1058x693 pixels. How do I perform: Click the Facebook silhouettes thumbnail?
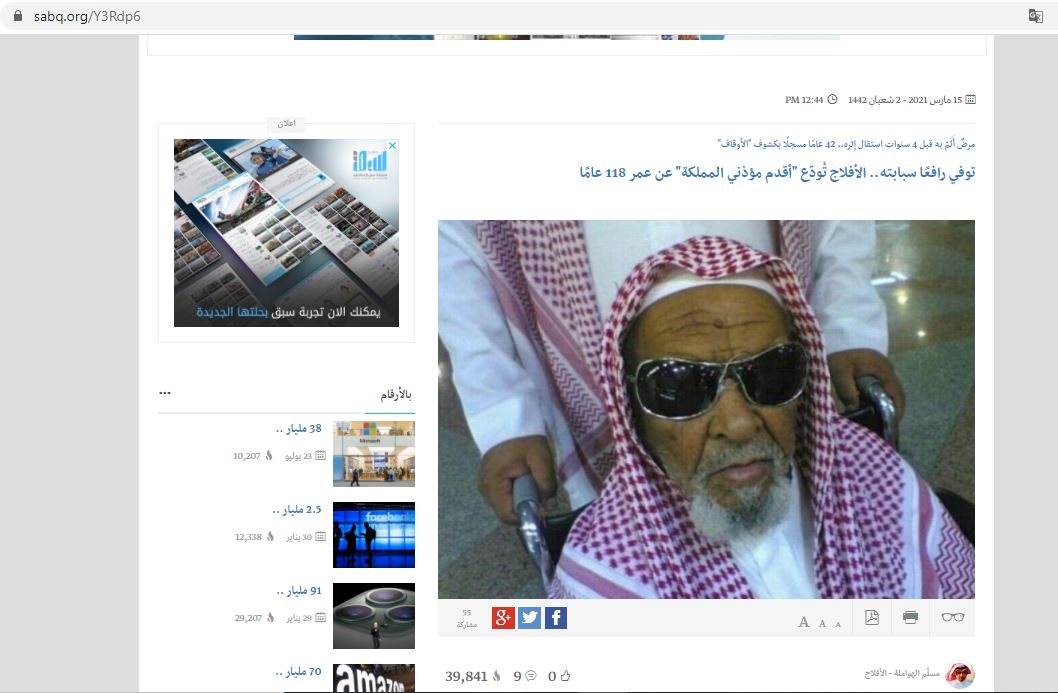point(373,535)
